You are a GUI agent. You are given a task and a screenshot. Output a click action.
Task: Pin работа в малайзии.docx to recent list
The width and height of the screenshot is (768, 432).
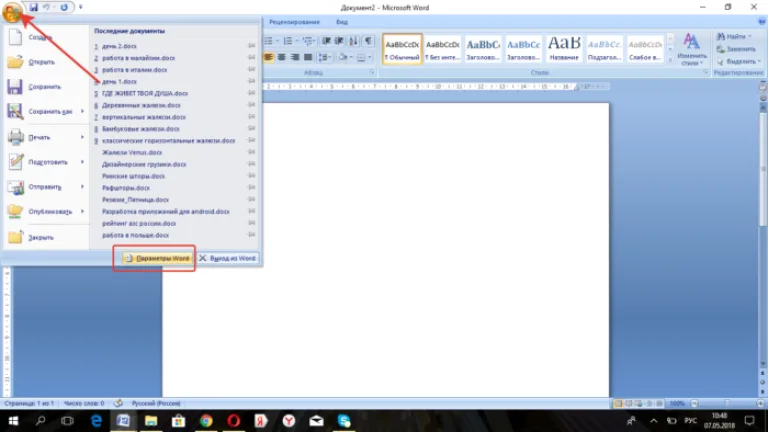[x=251, y=57]
